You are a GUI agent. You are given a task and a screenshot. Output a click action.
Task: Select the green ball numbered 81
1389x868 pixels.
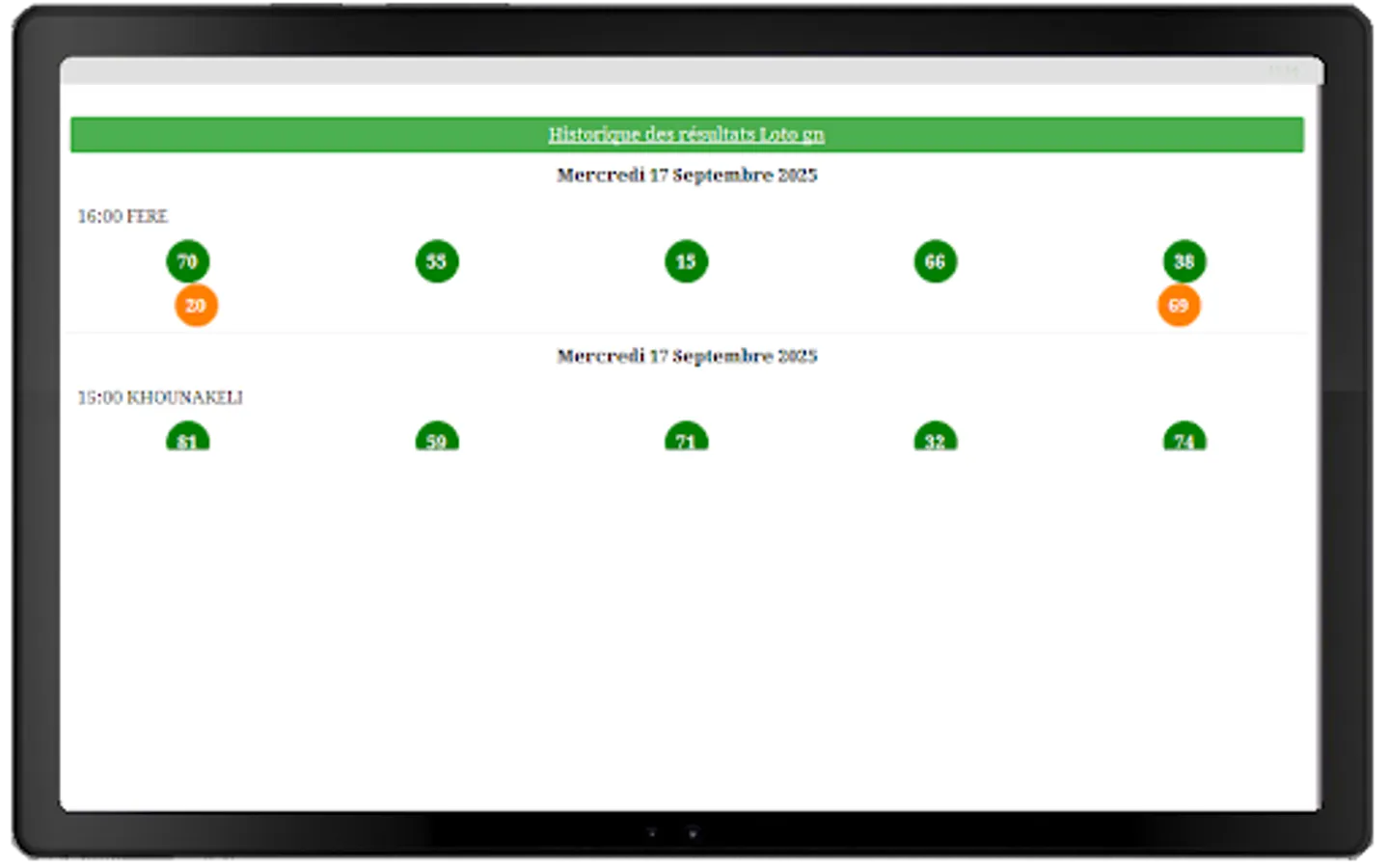[187, 437]
